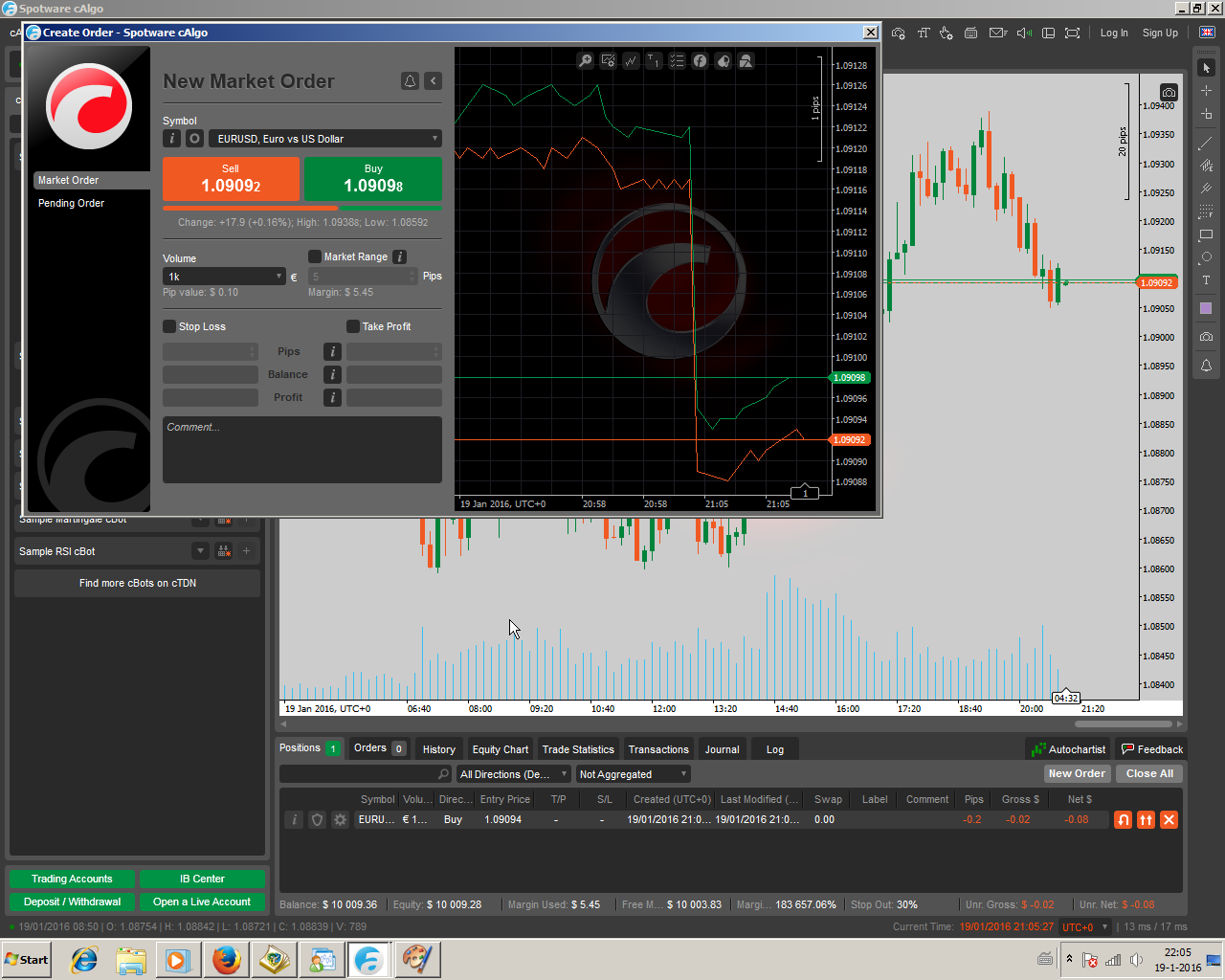Select the crosshair tool in right toolbar
The width and height of the screenshot is (1225, 980).
coord(1206,91)
